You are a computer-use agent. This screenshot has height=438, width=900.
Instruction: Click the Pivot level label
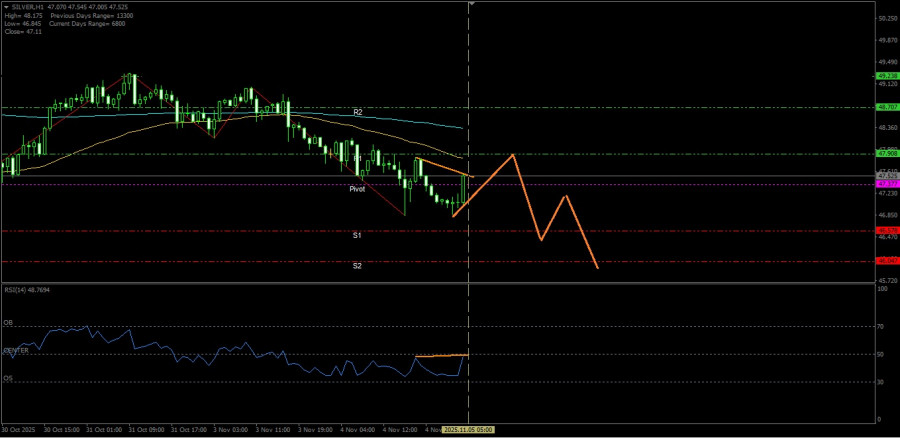click(357, 188)
